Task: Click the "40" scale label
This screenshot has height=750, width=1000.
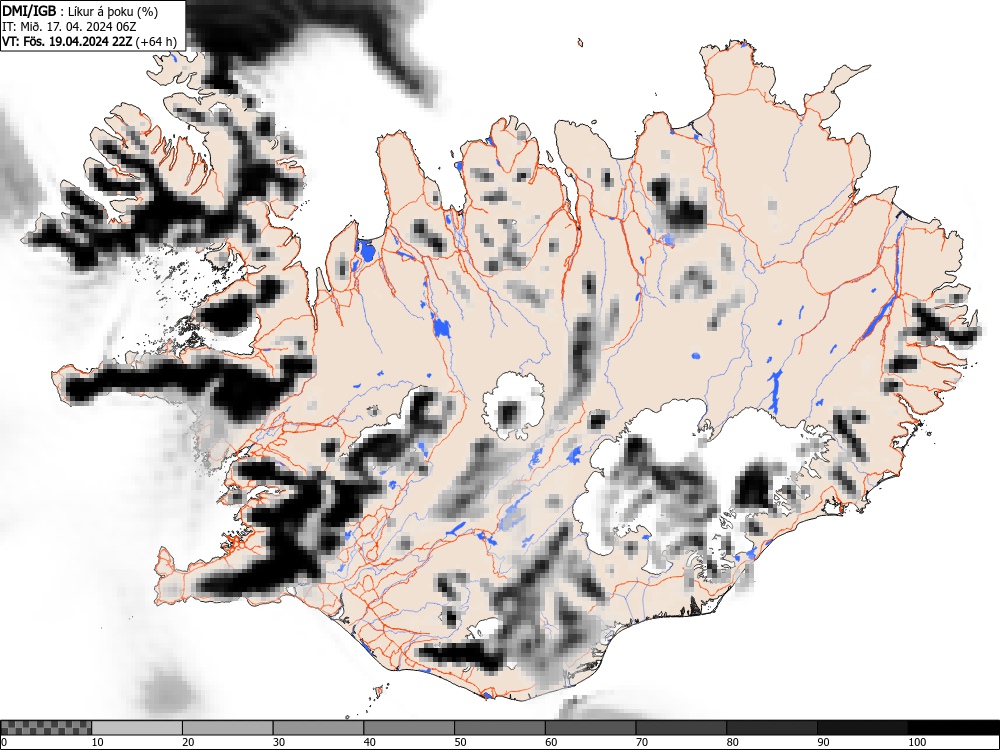Action: [369, 742]
